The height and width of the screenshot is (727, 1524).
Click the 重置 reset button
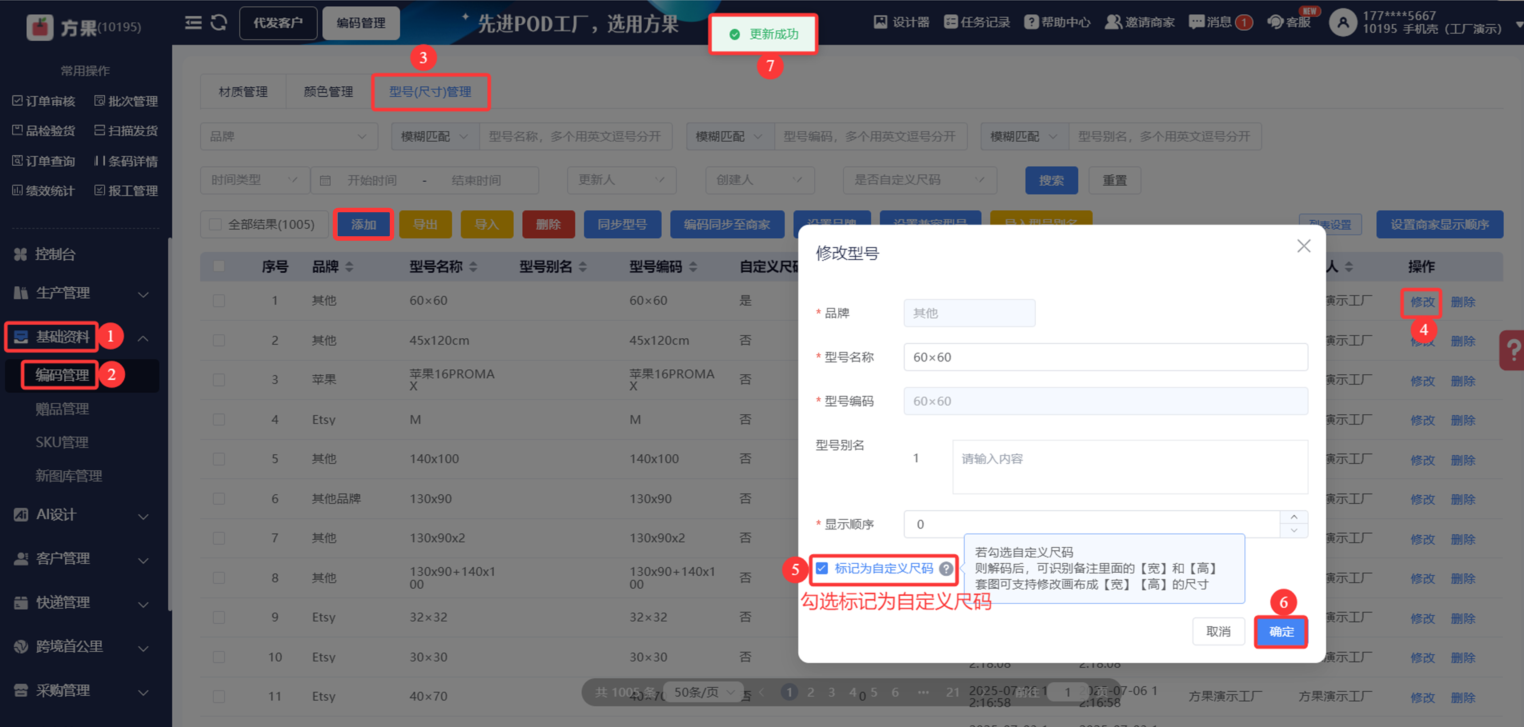click(1114, 181)
